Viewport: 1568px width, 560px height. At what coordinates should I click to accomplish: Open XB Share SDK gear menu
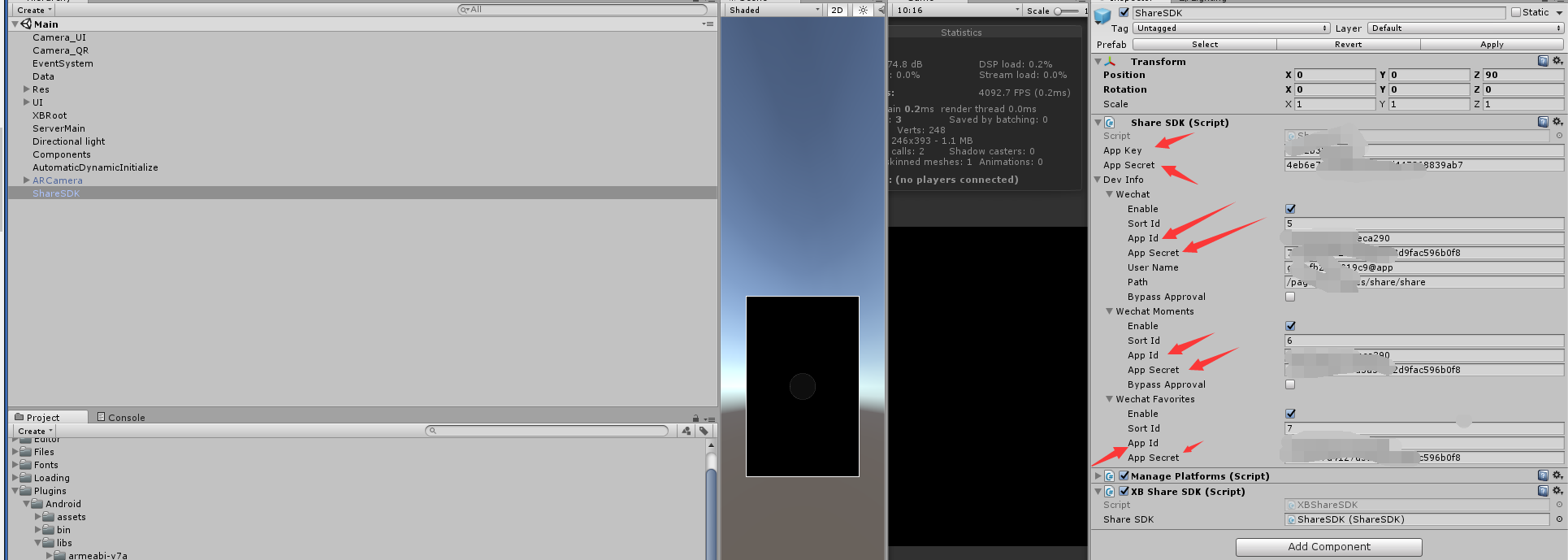coord(1557,491)
